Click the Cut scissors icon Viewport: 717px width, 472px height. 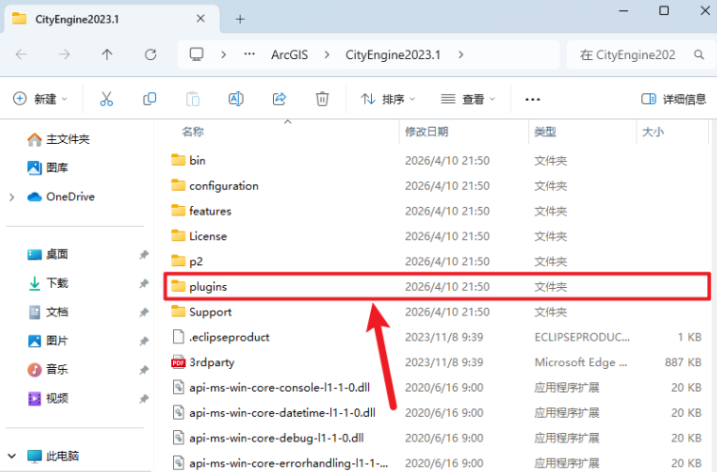[105, 99]
